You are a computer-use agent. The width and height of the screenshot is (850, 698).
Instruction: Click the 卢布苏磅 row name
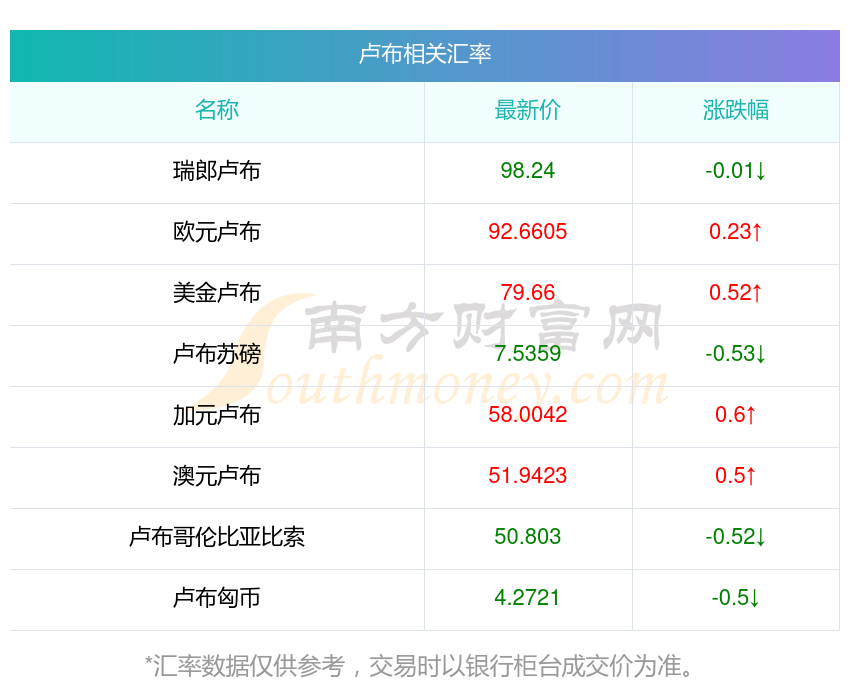click(x=217, y=354)
